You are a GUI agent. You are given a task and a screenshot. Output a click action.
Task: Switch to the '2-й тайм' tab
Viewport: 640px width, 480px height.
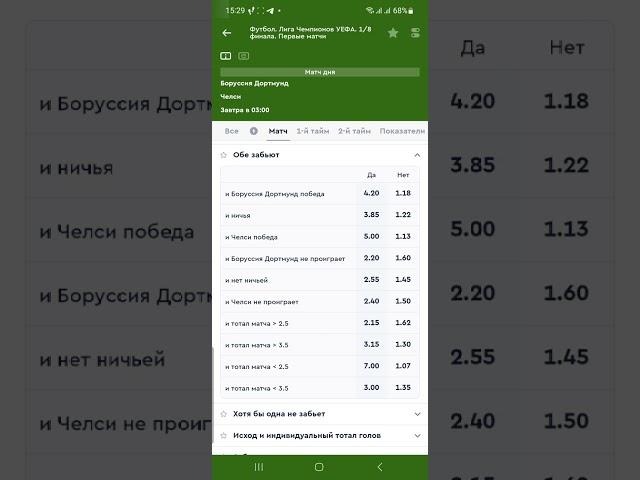(354, 131)
